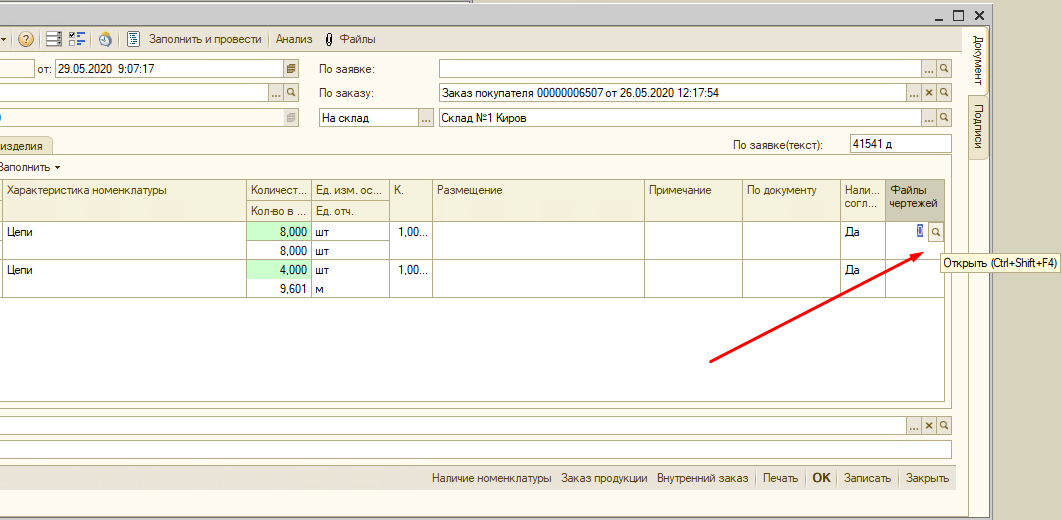Click the Печать button
Viewport: 1062px width, 520px height.
(x=780, y=478)
